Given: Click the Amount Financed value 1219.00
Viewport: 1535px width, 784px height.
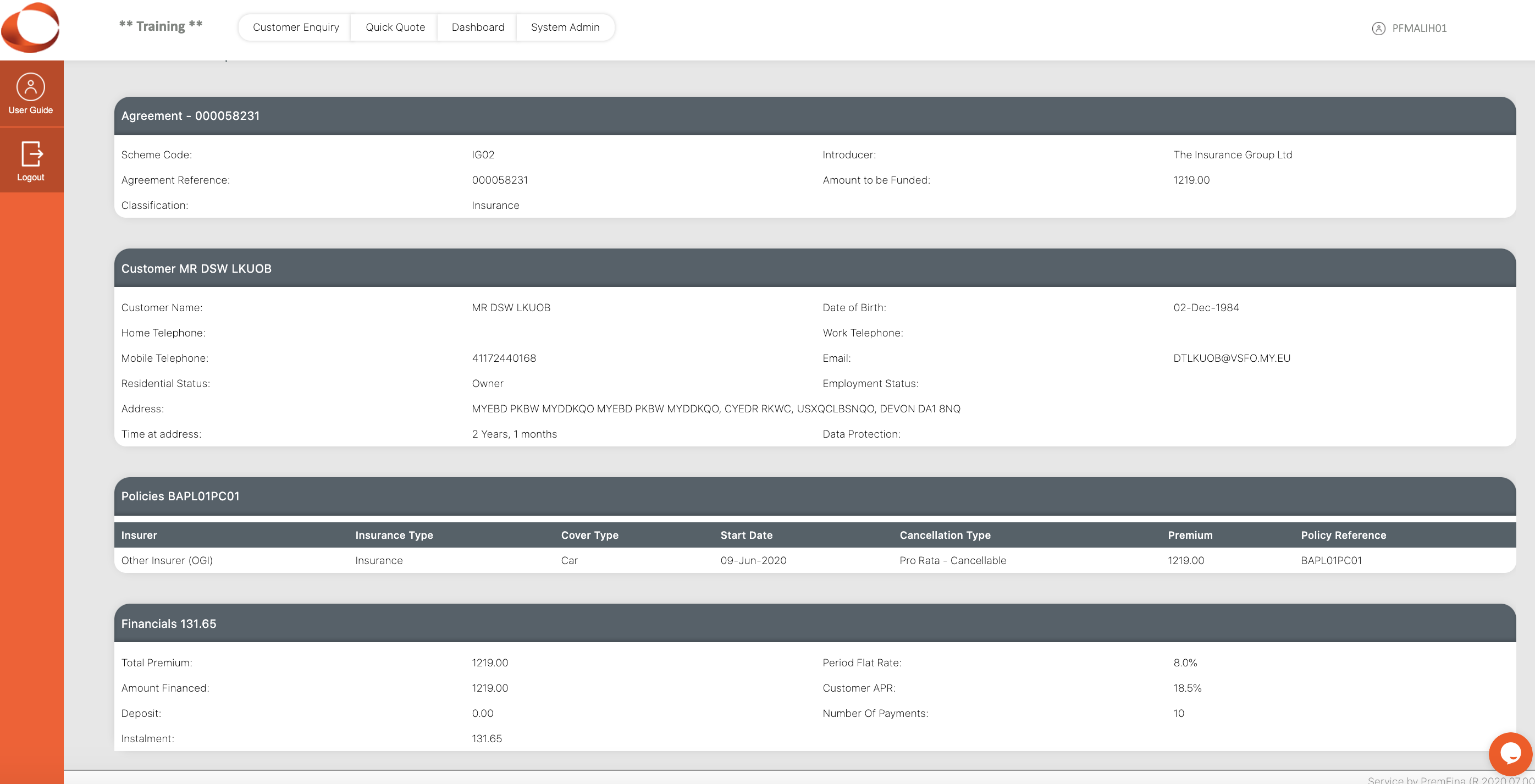Looking at the screenshot, I should tap(490, 688).
